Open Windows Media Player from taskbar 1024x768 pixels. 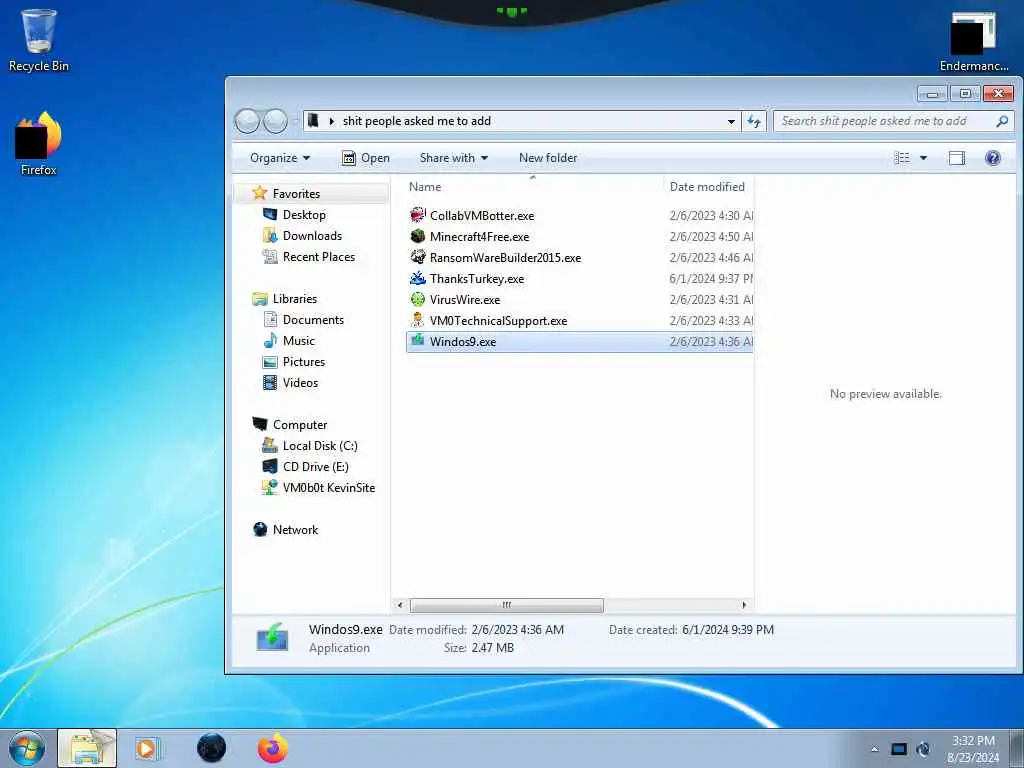(147, 748)
